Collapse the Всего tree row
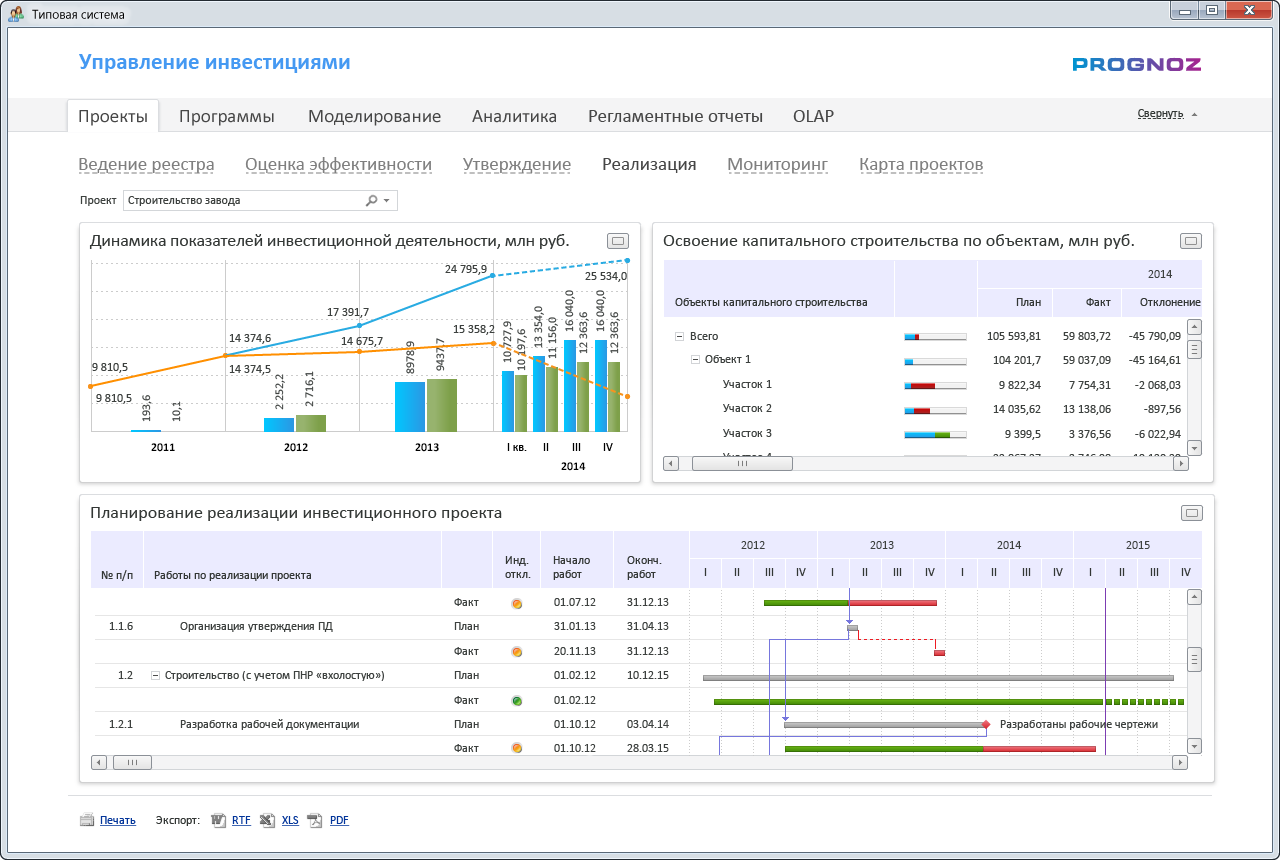 pyautogui.click(x=679, y=337)
